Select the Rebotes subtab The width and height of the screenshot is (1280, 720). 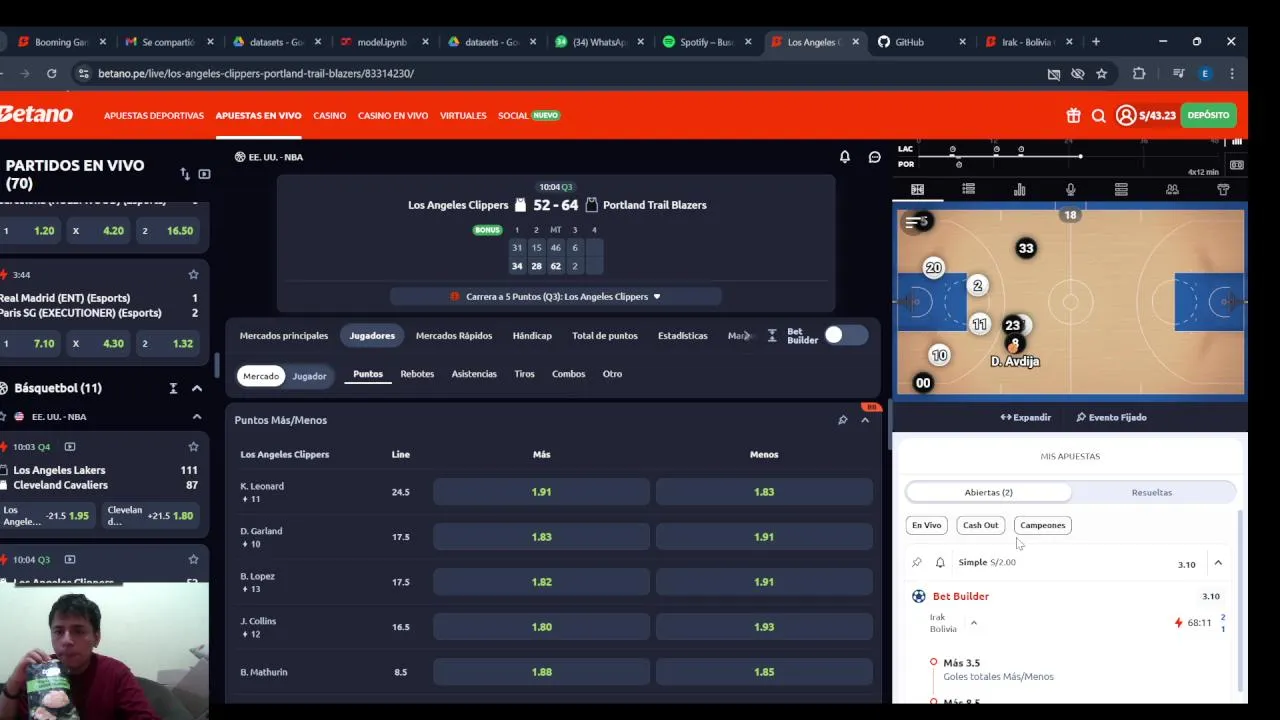pos(417,374)
